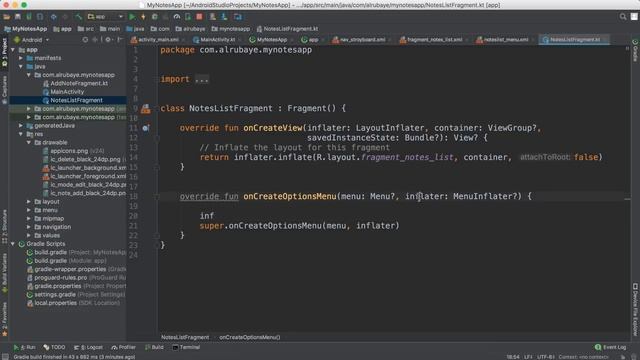This screenshot has width=640, height=360.
Task: Open the Build tool window
Action: pos(154,347)
